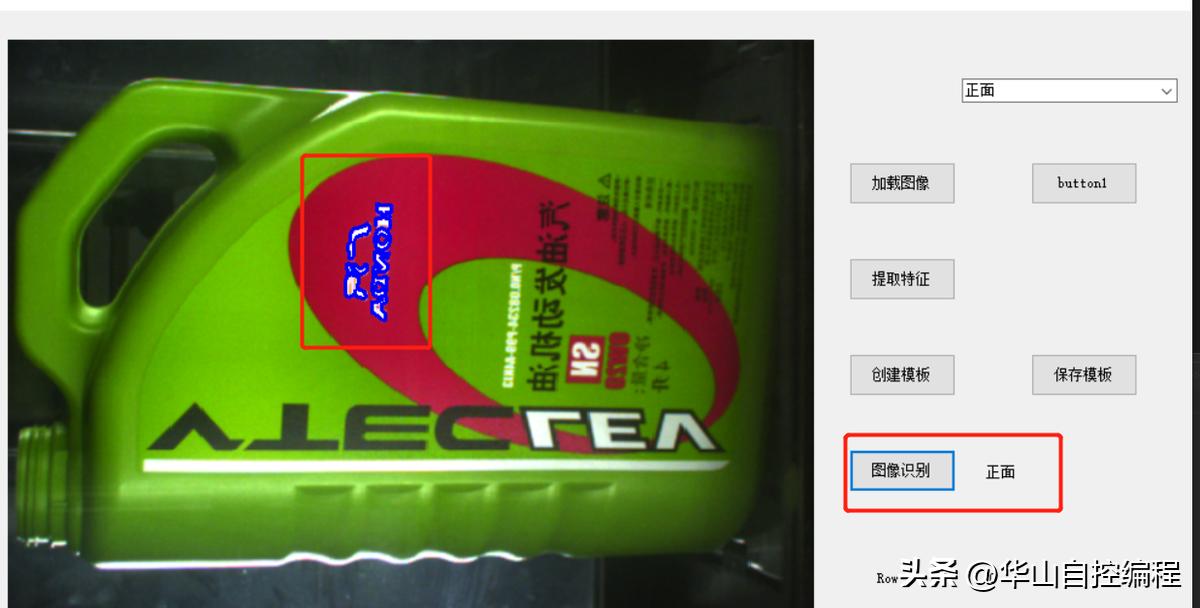The width and height of the screenshot is (1200, 608).
Task: Click the red ROI rectangle border on image
Action: click(x=366, y=155)
